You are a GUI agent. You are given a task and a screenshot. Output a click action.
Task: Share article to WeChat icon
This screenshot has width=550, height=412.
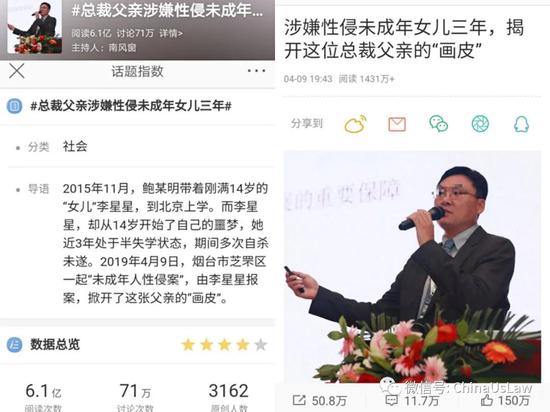coord(438,124)
